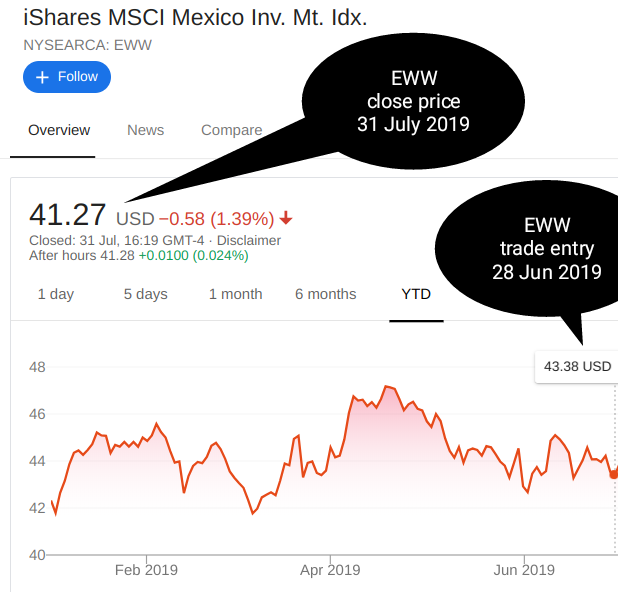This screenshot has width=618, height=592.
Task: Select the 1 day chart range
Action: click(x=56, y=294)
